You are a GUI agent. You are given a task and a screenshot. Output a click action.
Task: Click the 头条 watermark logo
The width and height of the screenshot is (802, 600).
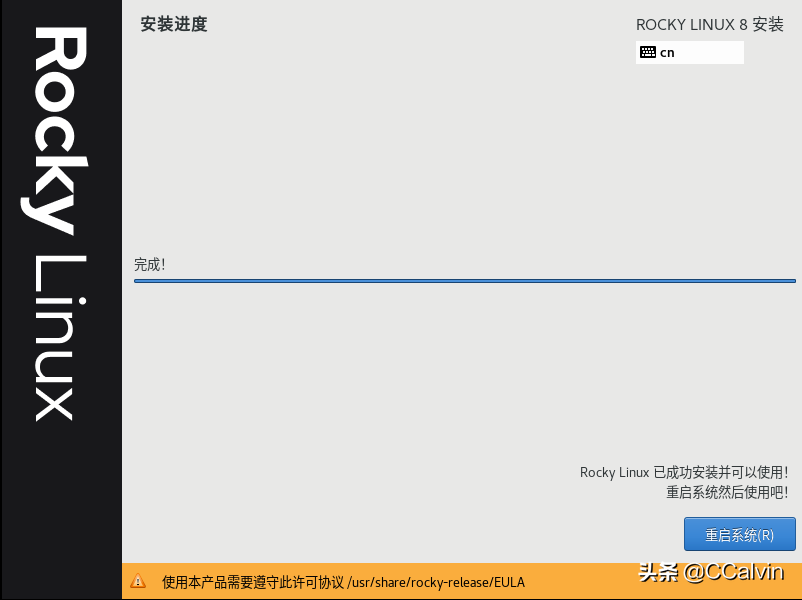pos(658,573)
